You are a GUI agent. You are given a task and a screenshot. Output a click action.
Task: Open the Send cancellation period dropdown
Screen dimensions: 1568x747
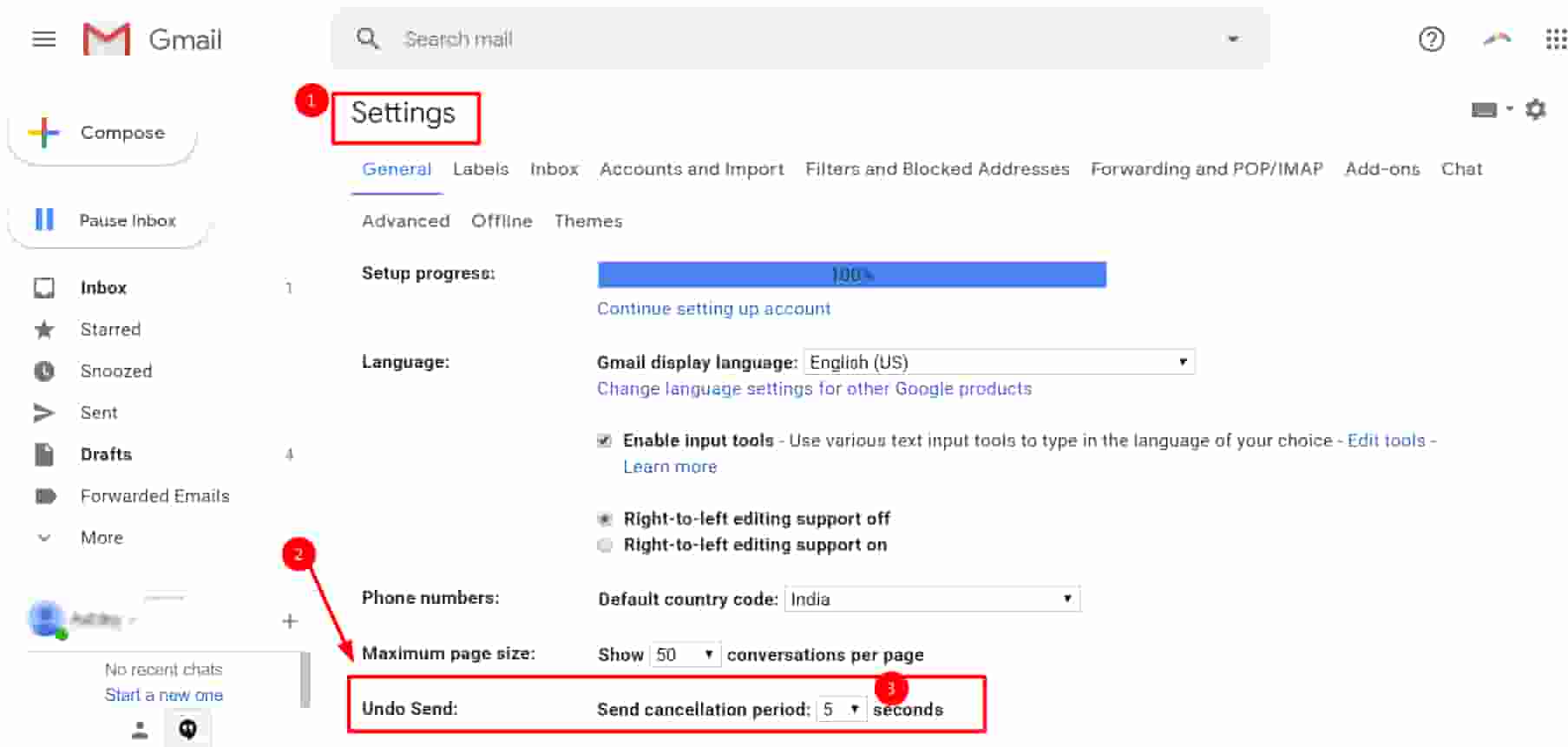click(841, 709)
